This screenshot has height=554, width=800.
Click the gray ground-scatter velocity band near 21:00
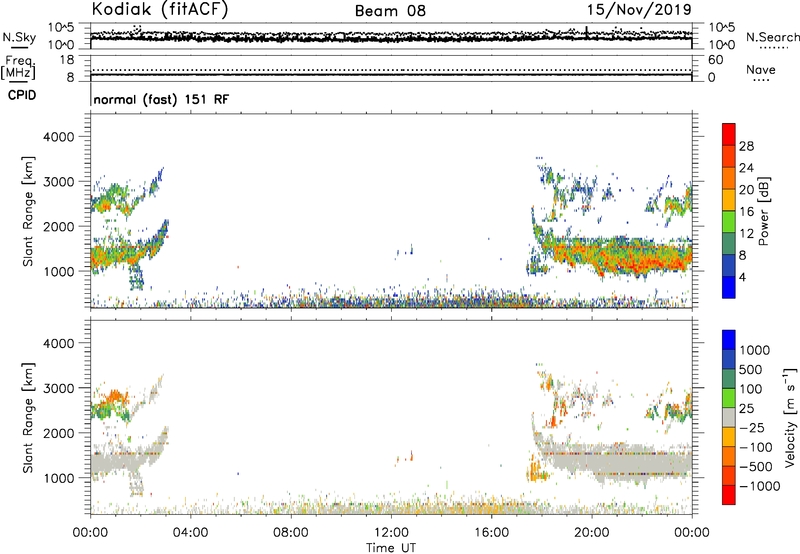[617, 463]
